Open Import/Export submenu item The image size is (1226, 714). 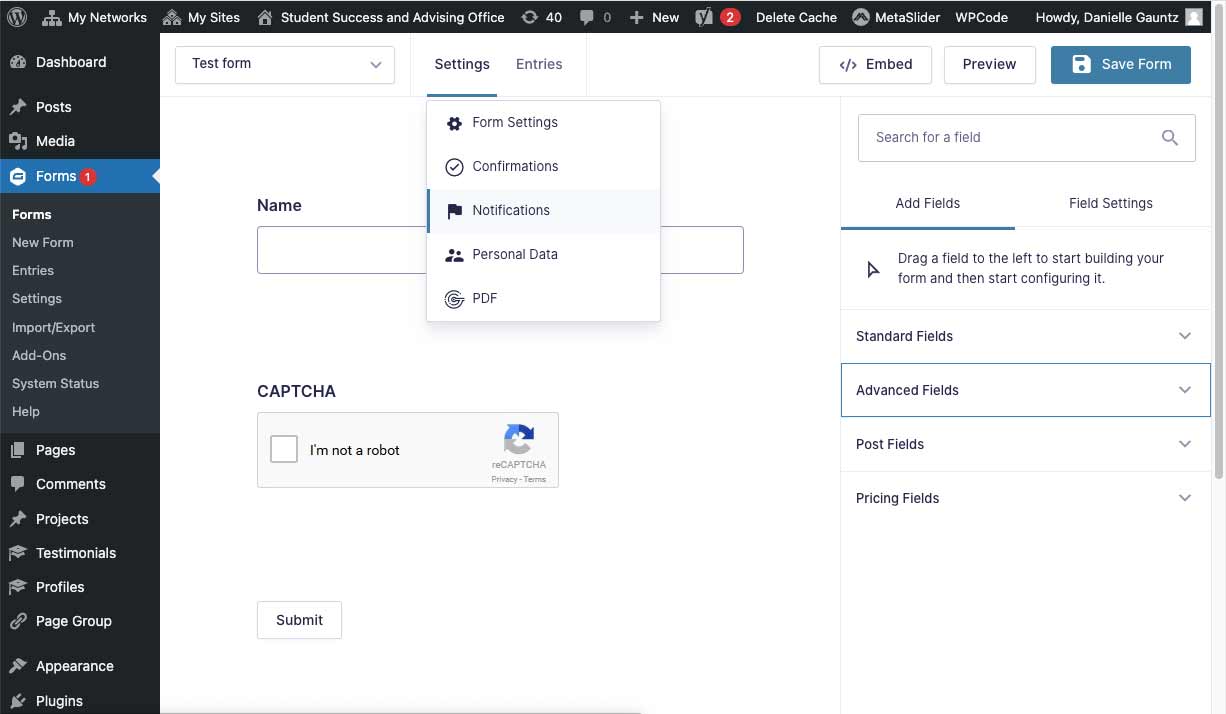[54, 327]
